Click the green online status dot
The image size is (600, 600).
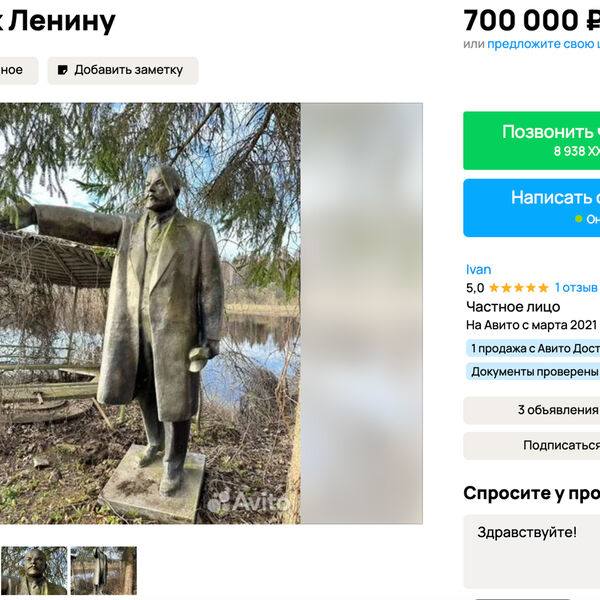coord(579,219)
